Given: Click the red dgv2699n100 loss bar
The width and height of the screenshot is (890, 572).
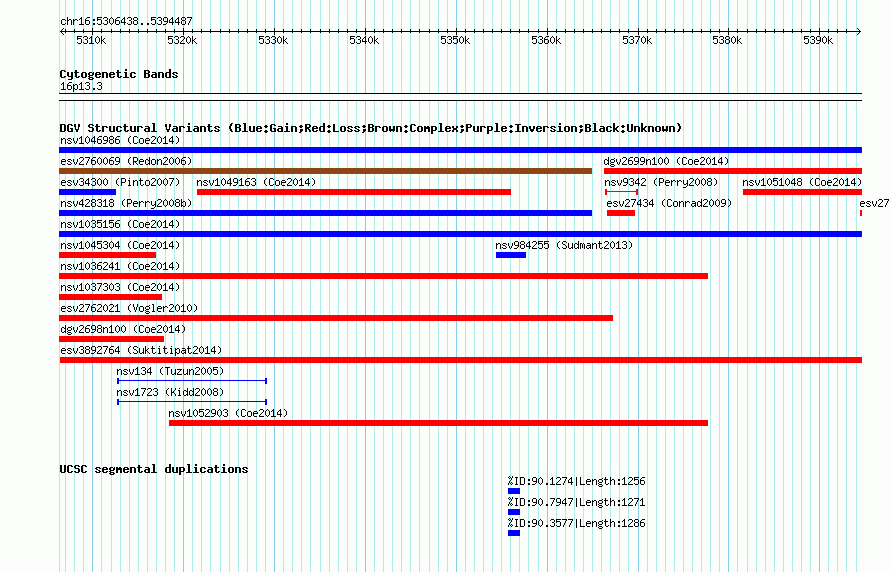Looking at the screenshot, I should pyautogui.click(x=733, y=171).
